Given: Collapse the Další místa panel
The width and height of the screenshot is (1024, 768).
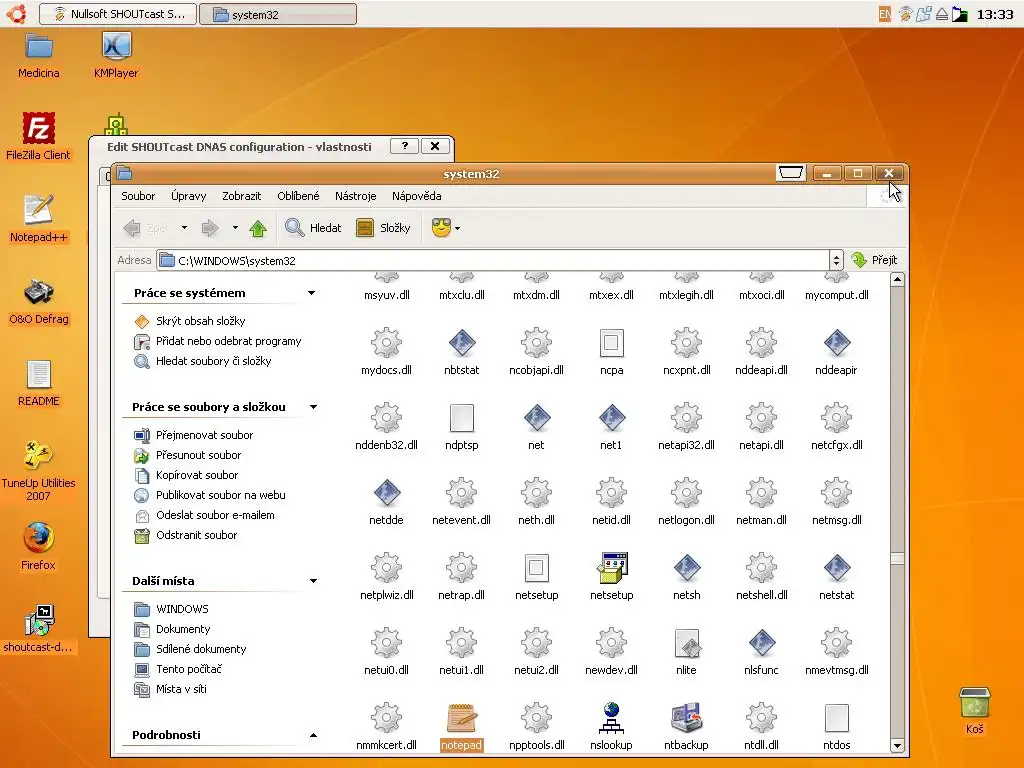Looking at the screenshot, I should (x=313, y=581).
